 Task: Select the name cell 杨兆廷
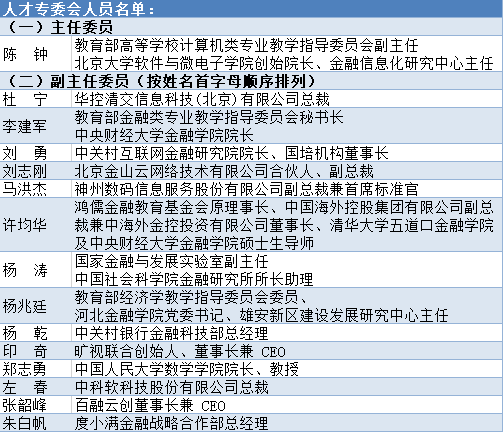click(36, 306)
